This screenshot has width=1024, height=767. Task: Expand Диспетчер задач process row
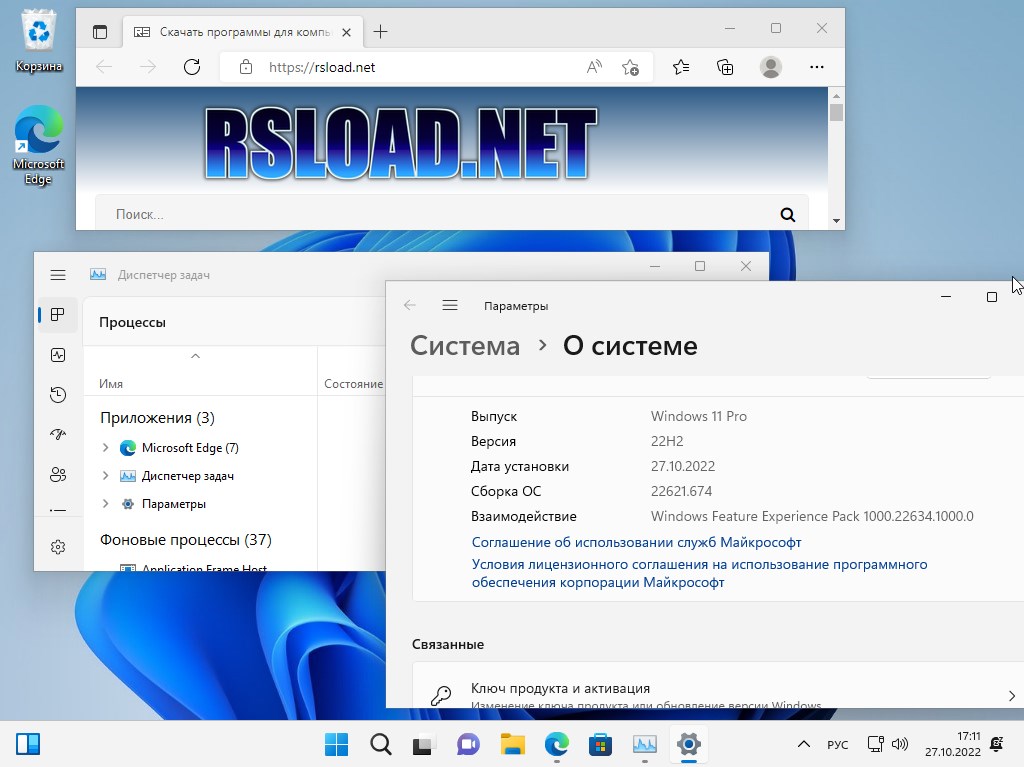point(105,476)
